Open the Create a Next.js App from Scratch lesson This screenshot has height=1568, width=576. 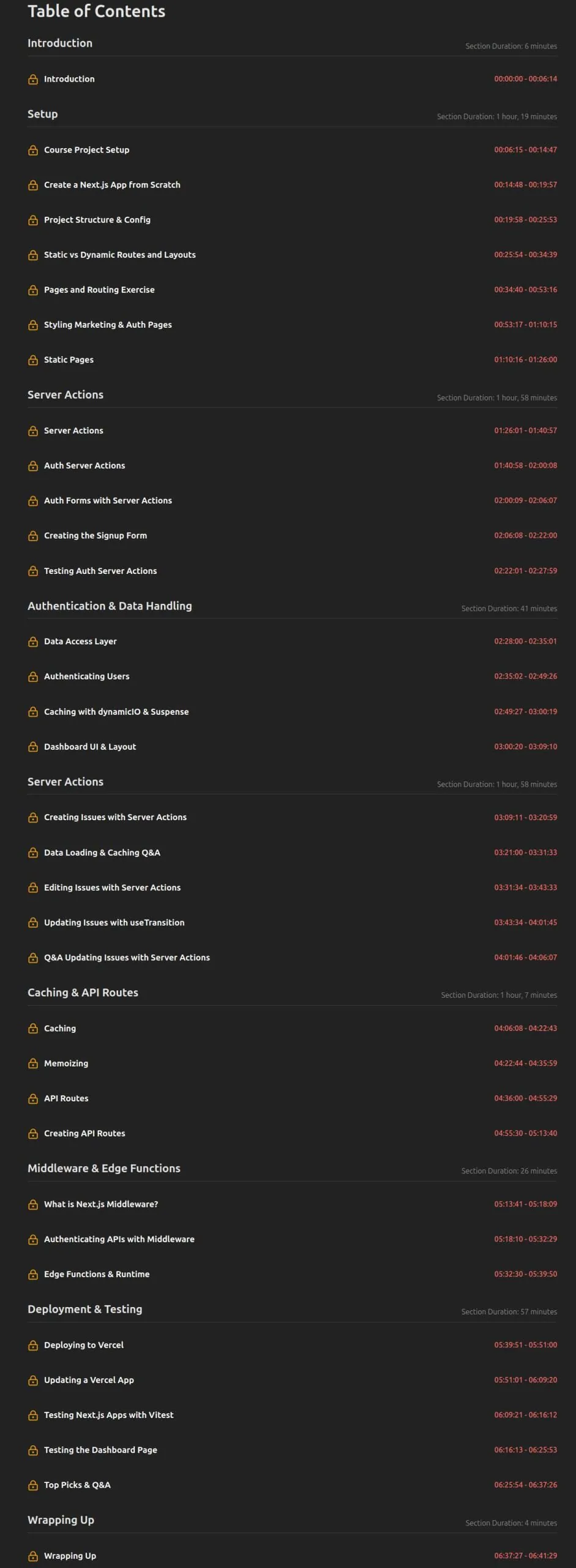click(x=112, y=185)
